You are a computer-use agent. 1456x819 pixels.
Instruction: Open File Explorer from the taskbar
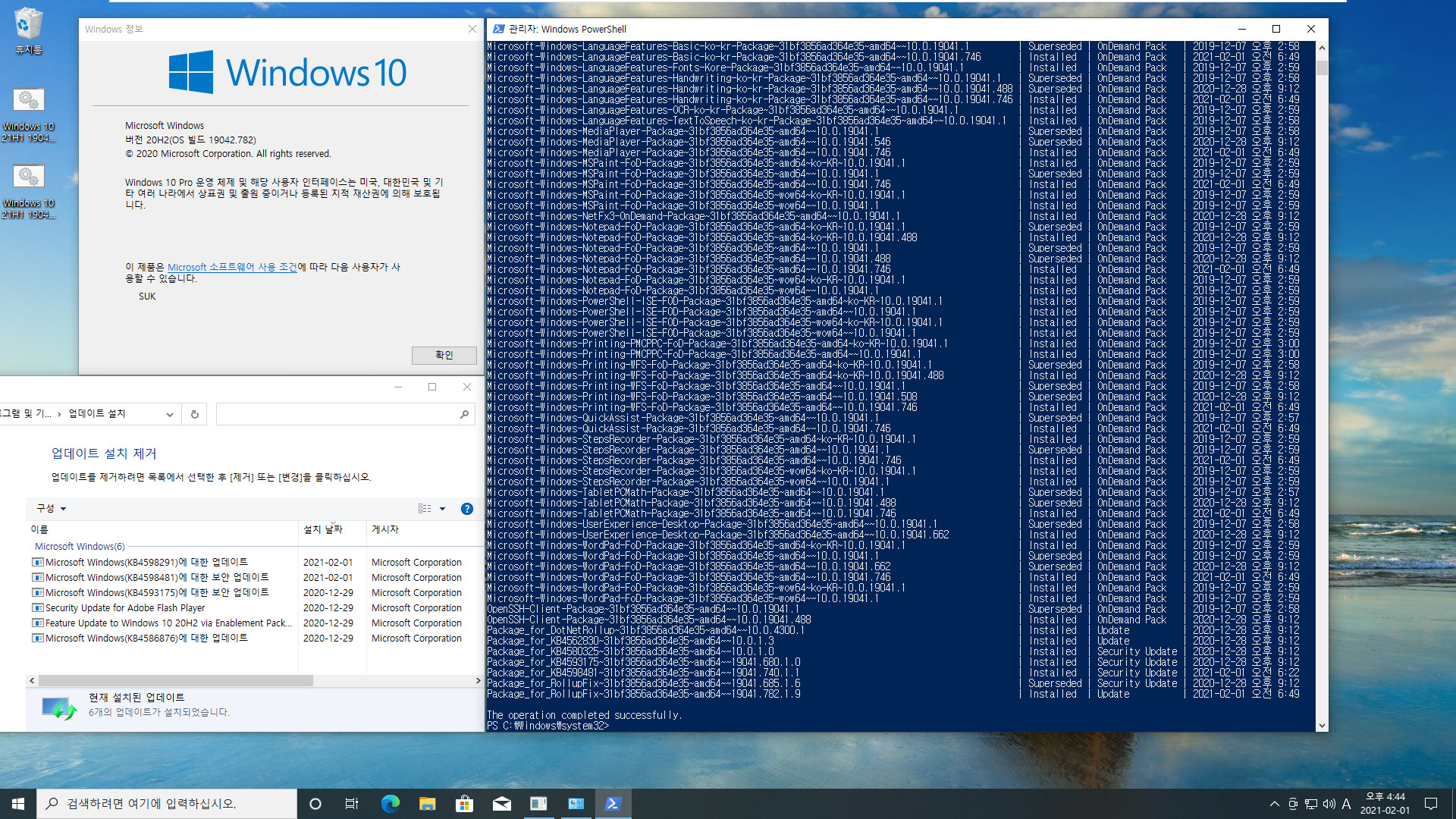(427, 804)
